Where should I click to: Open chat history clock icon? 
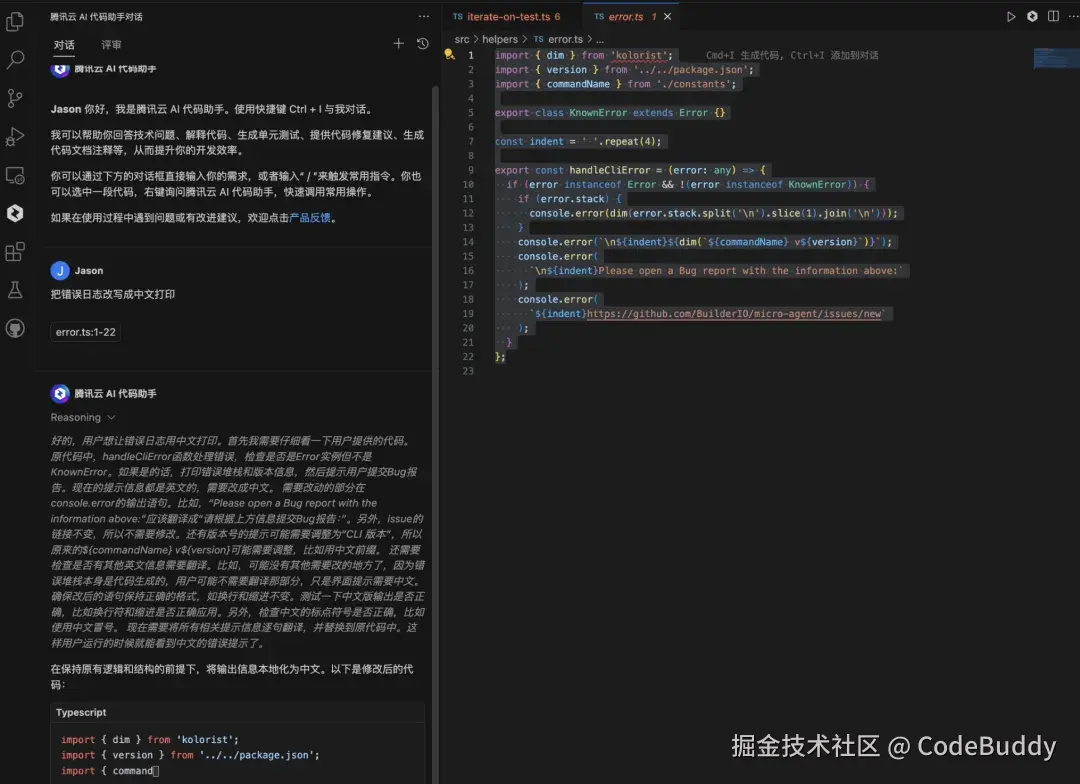point(422,43)
